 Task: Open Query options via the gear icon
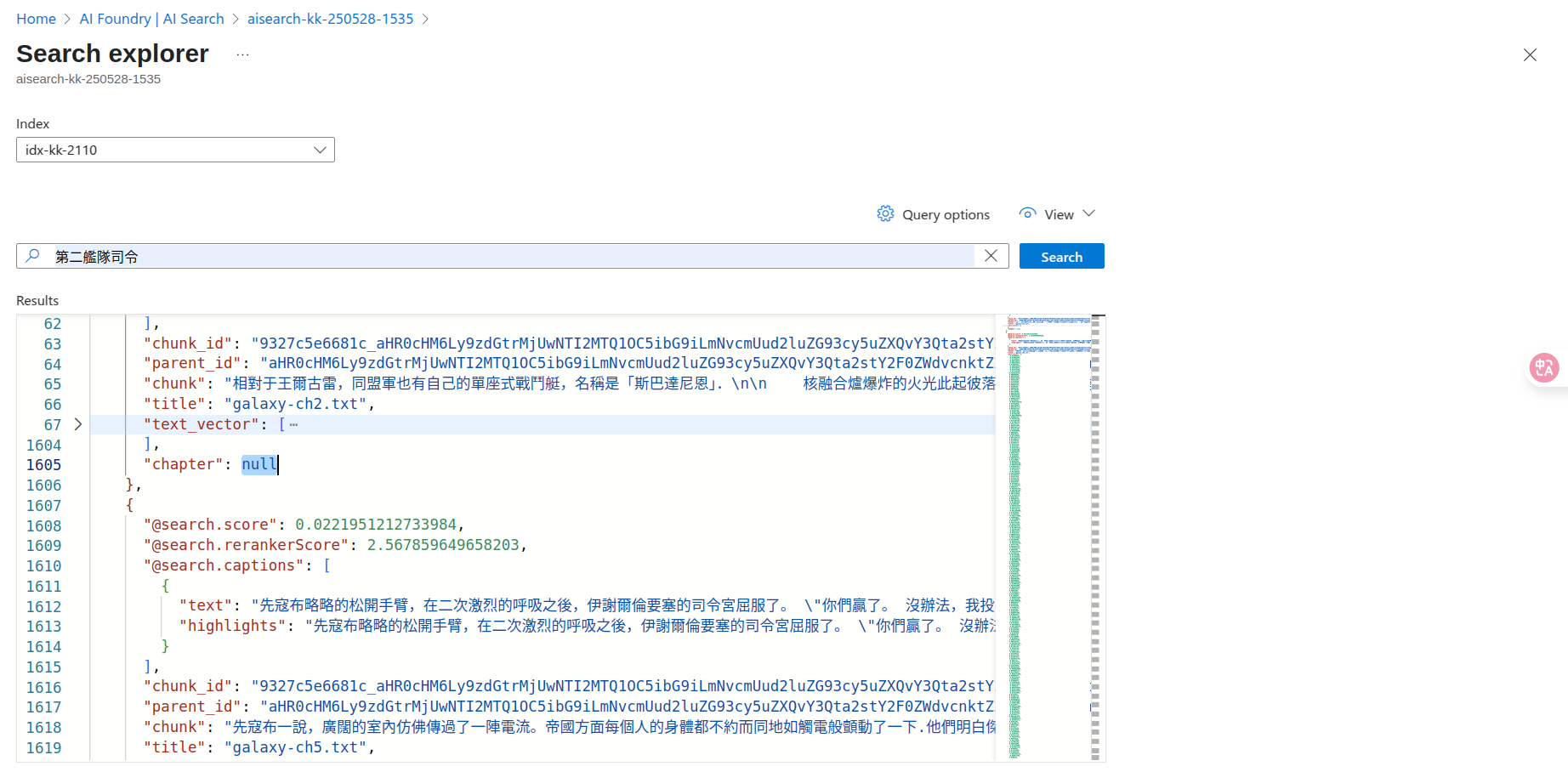[885, 214]
